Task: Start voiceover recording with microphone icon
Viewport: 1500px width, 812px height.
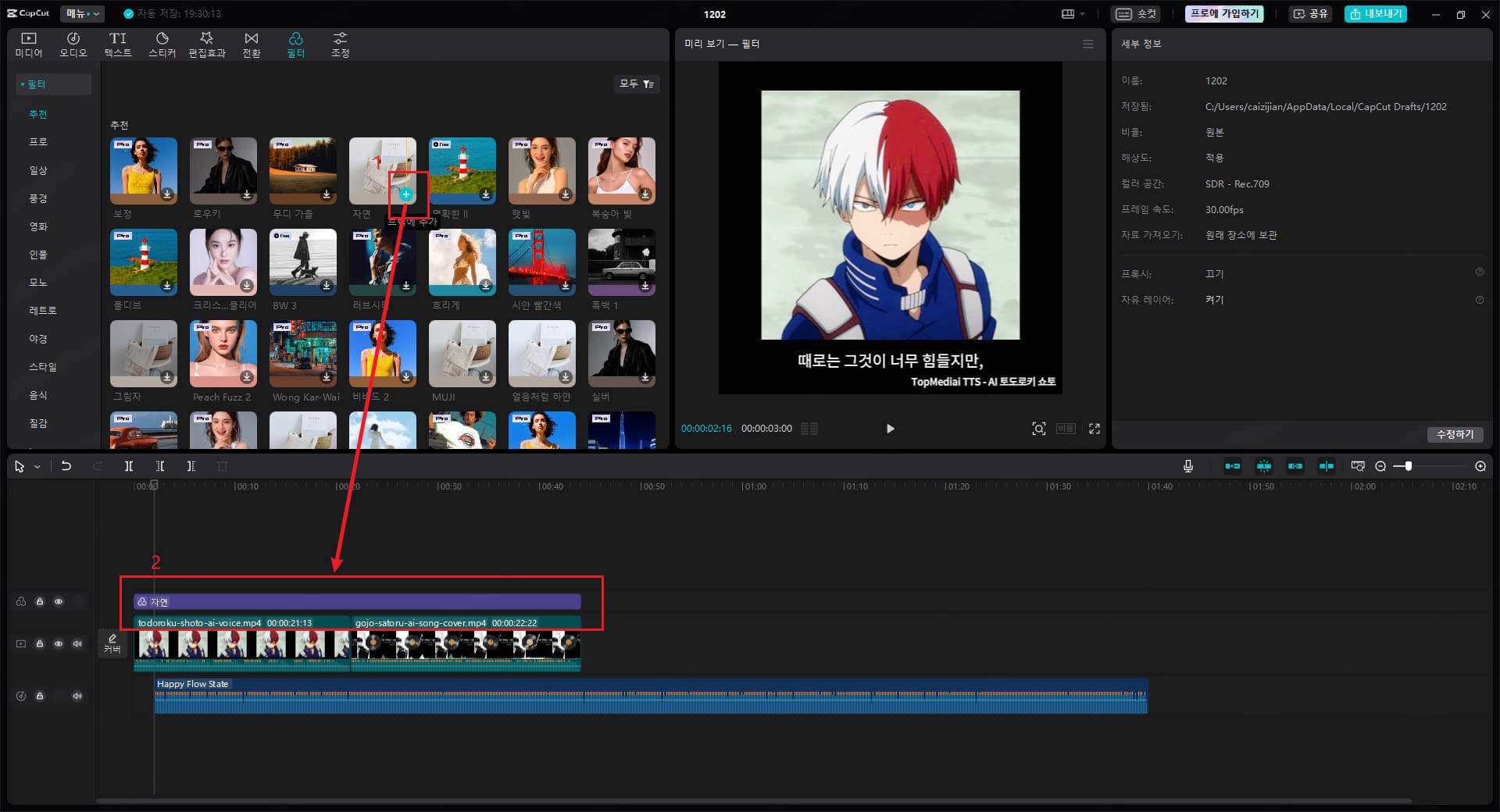Action: pos(1188,466)
